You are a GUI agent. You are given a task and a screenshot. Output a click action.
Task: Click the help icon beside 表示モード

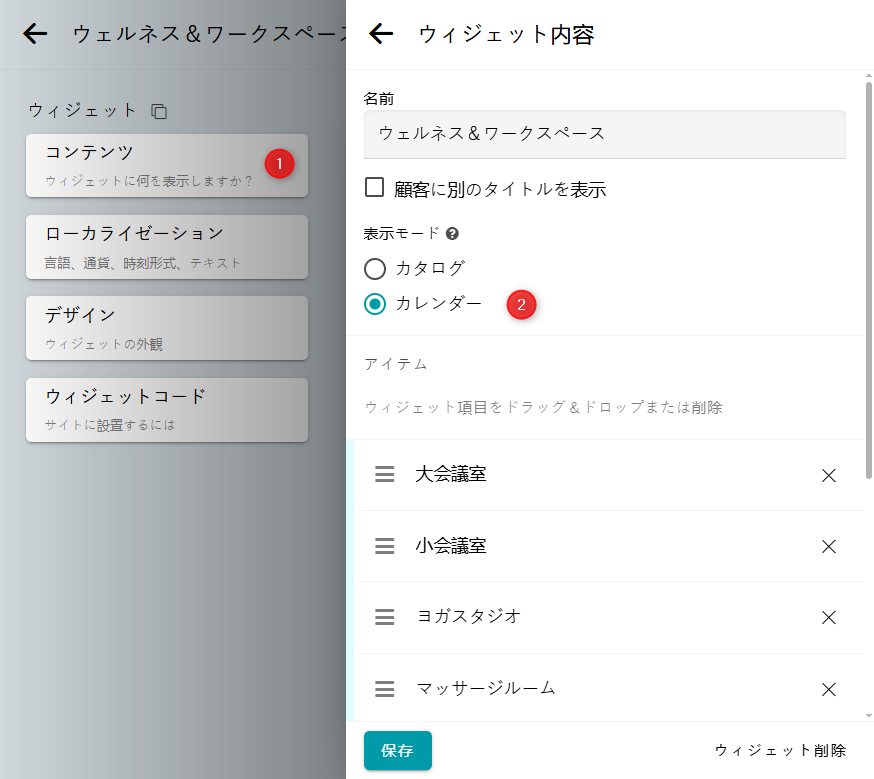click(452, 234)
